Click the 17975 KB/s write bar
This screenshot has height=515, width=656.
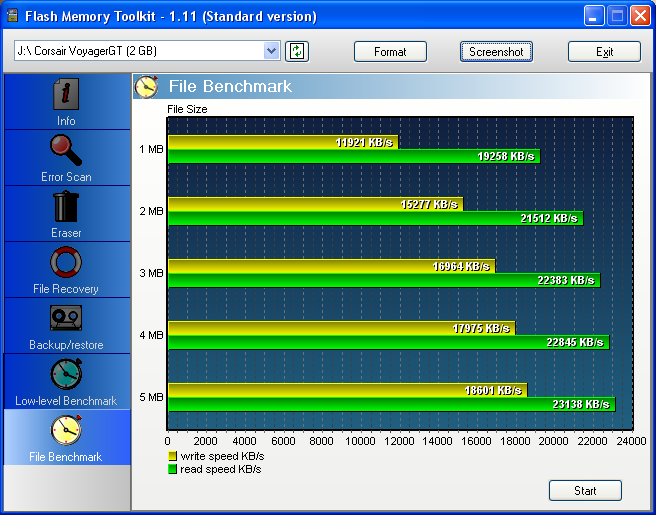(341, 328)
